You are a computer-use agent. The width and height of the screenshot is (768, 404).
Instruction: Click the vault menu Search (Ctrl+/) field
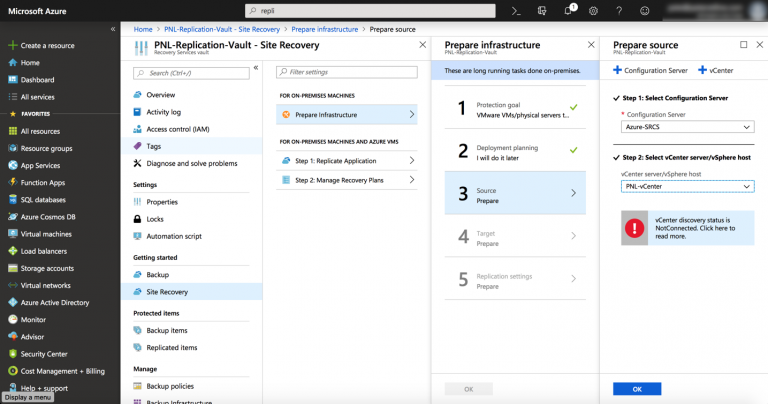pos(191,73)
